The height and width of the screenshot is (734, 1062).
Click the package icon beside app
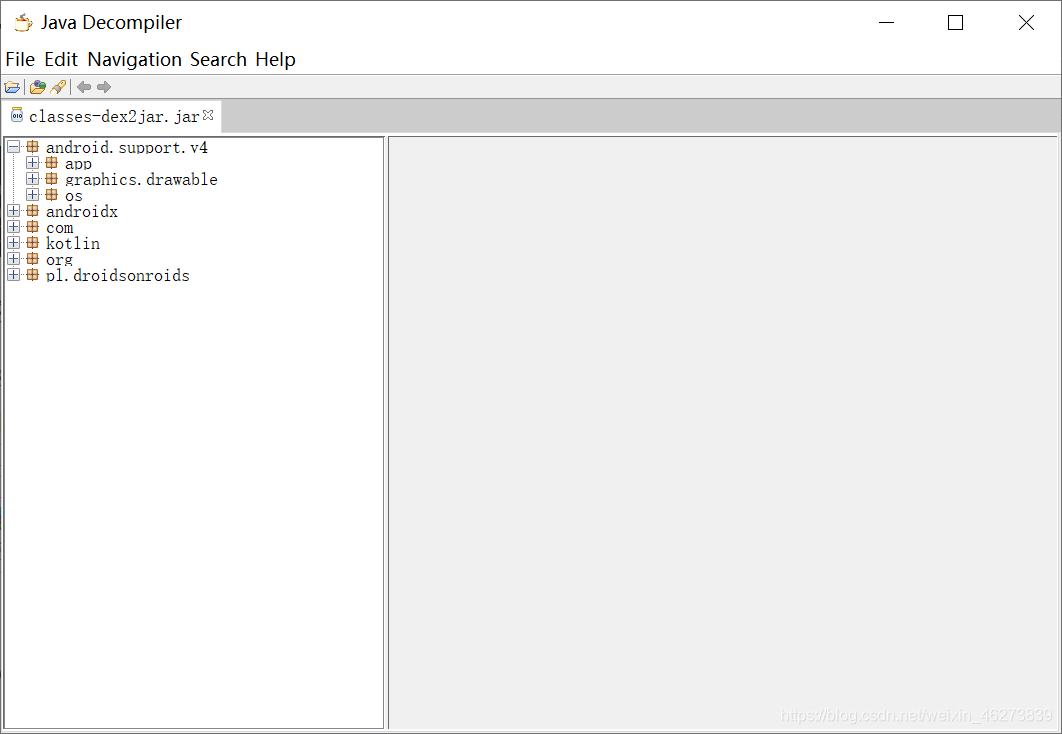[51, 163]
